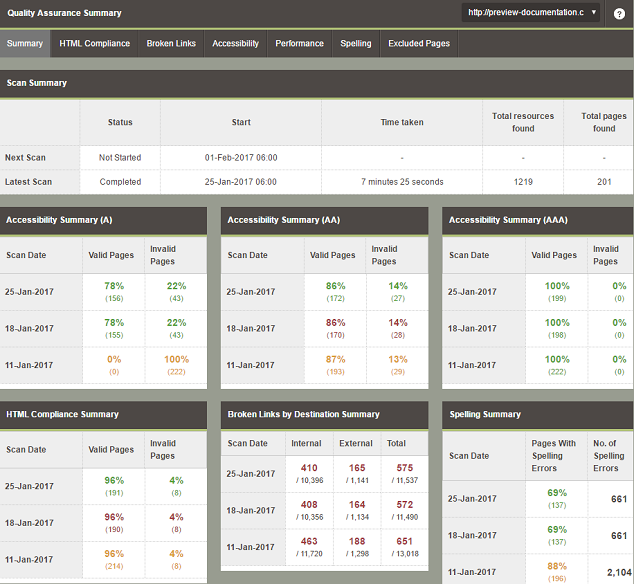Switch to the Performance tab
This screenshot has width=634, height=584.
300,43
